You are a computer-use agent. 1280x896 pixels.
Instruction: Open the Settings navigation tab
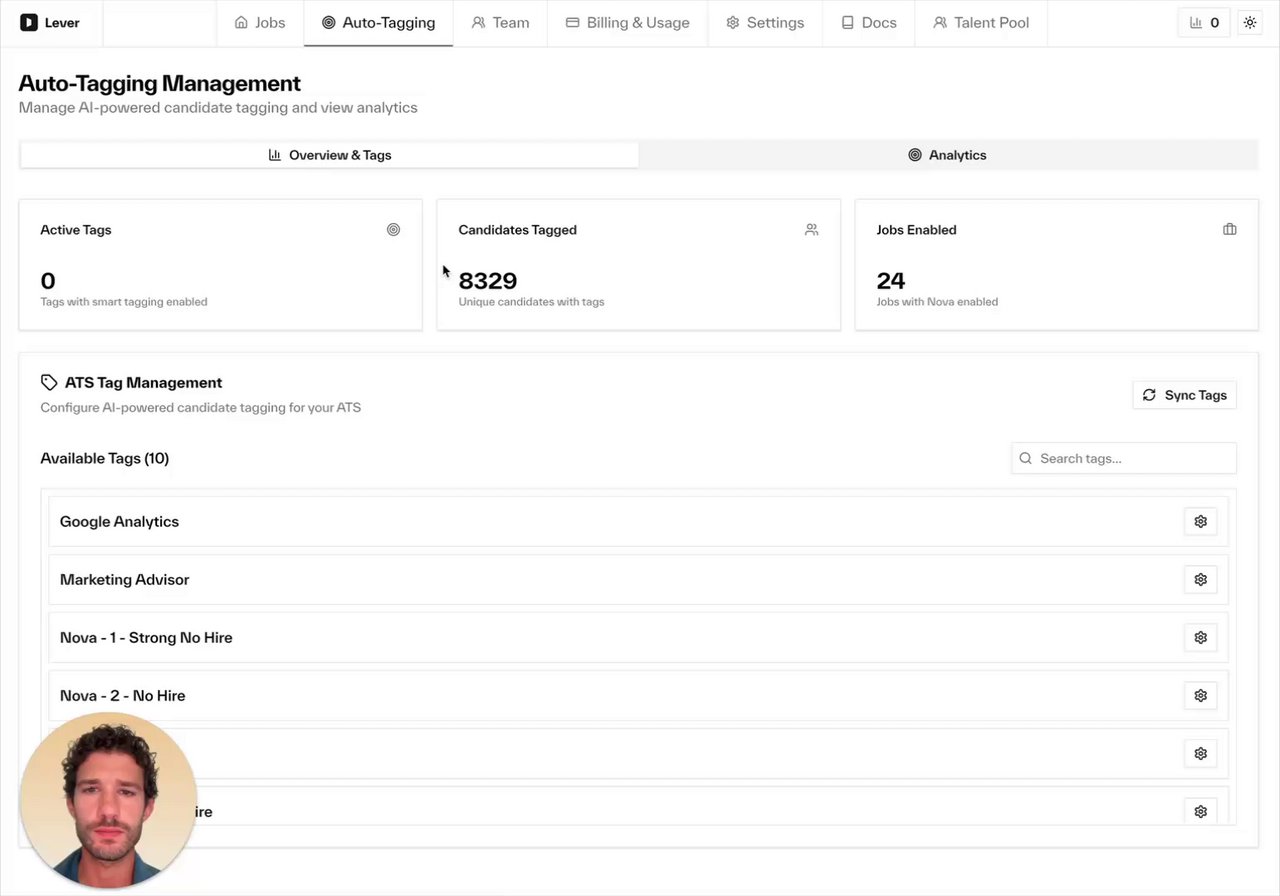[765, 22]
